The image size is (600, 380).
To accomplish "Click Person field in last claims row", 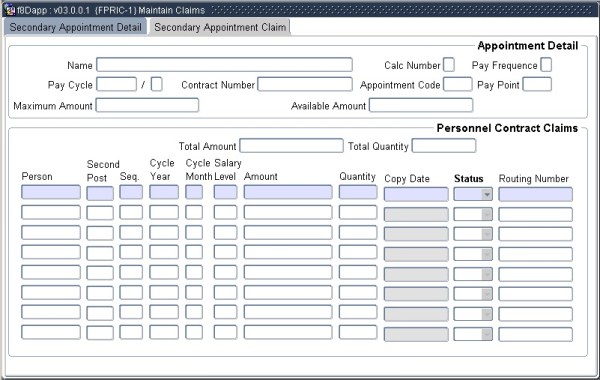I will pos(51,332).
